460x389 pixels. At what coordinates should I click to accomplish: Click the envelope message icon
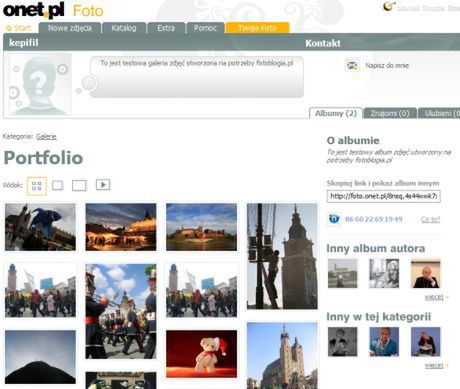352,65
